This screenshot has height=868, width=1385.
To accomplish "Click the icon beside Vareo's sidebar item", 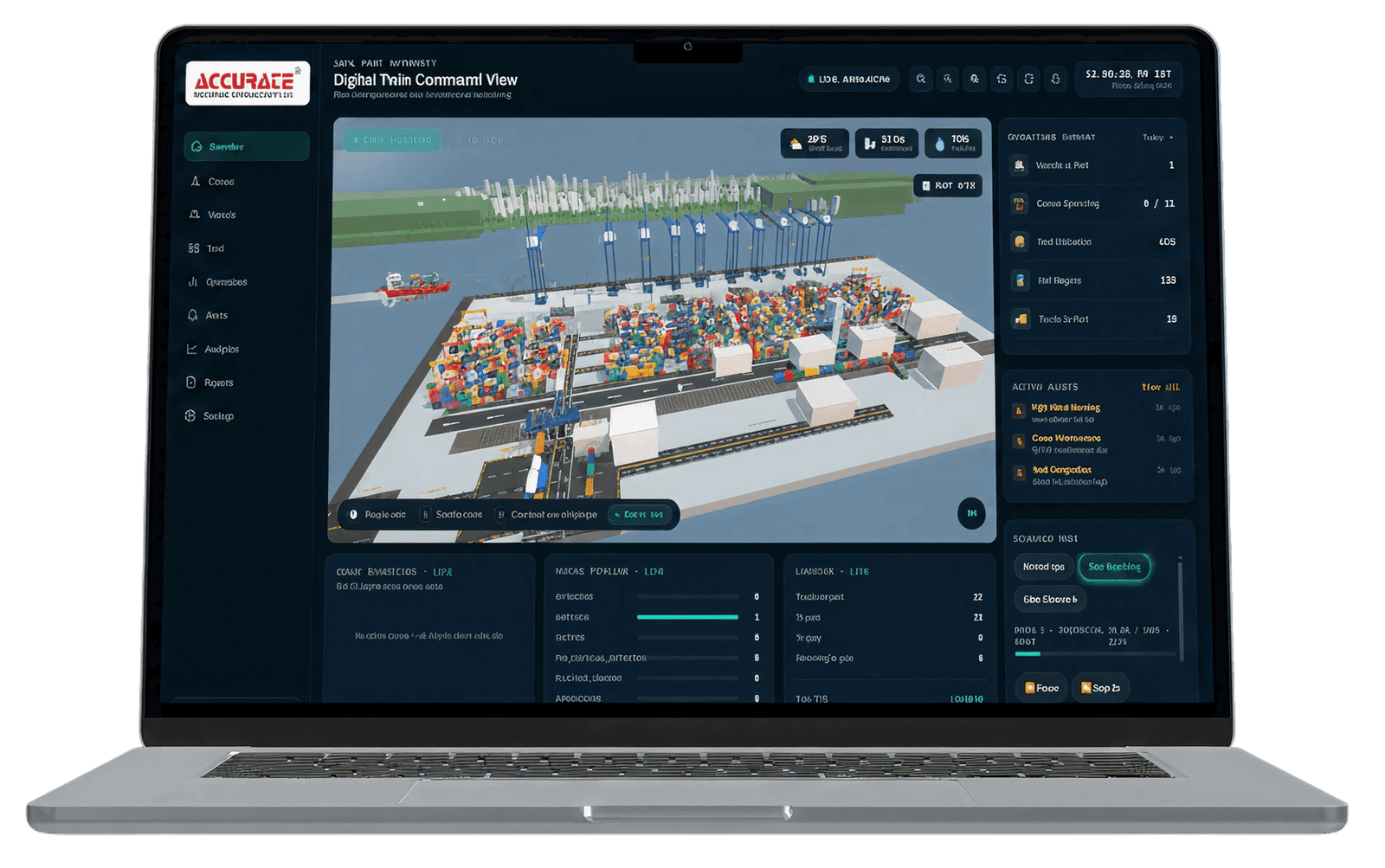I will [x=195, y=215].
